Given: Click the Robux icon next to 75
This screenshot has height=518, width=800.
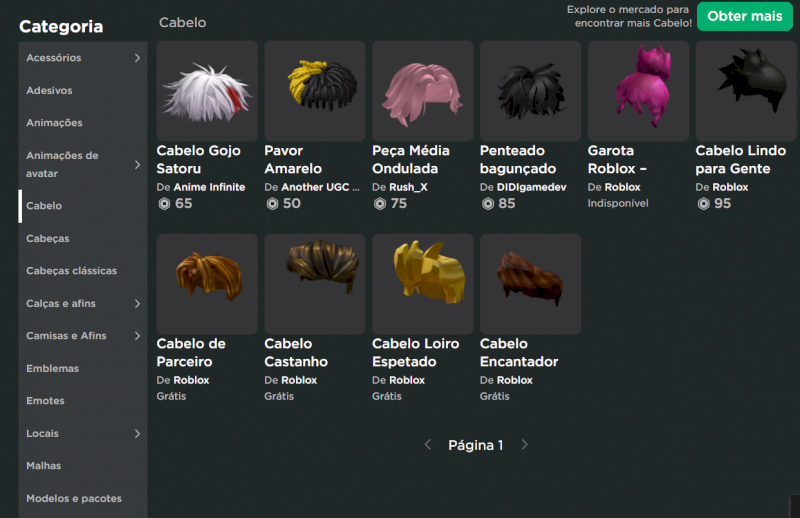Looking at the screenshot, I should (380, 204).
